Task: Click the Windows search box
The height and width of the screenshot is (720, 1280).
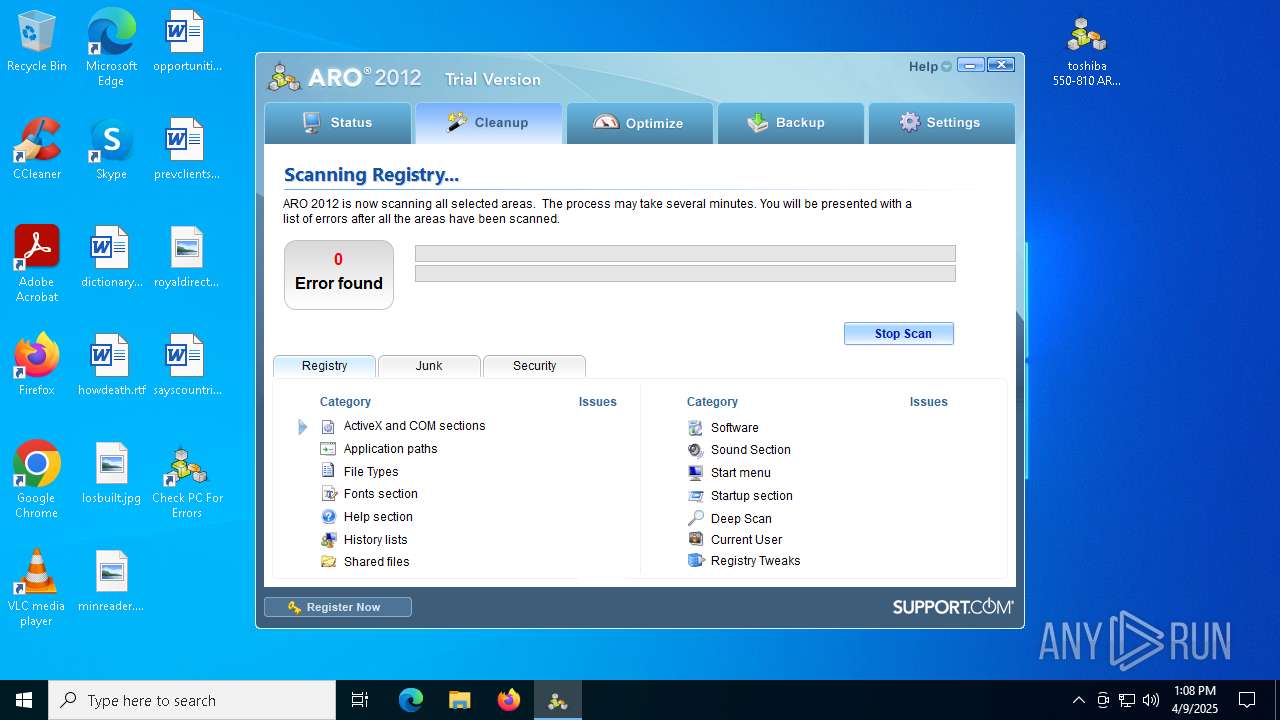Action: (x=192, y=700)
